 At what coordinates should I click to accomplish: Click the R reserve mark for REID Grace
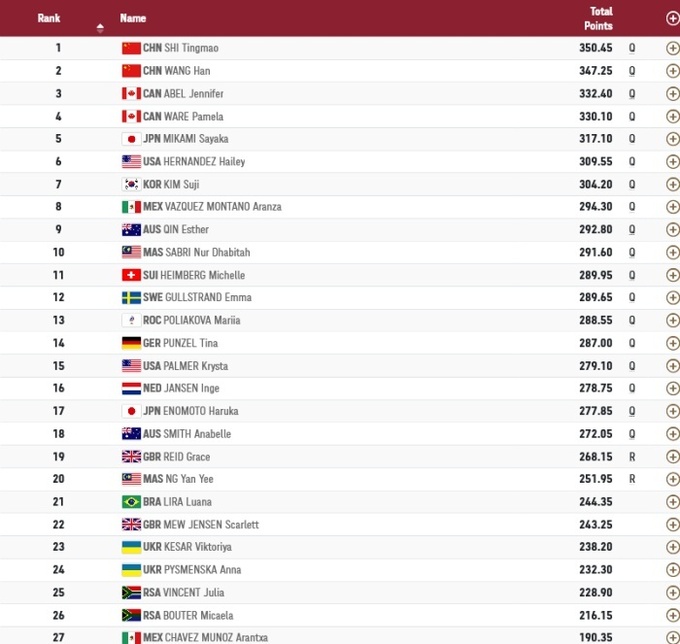[x=632, y=457]
